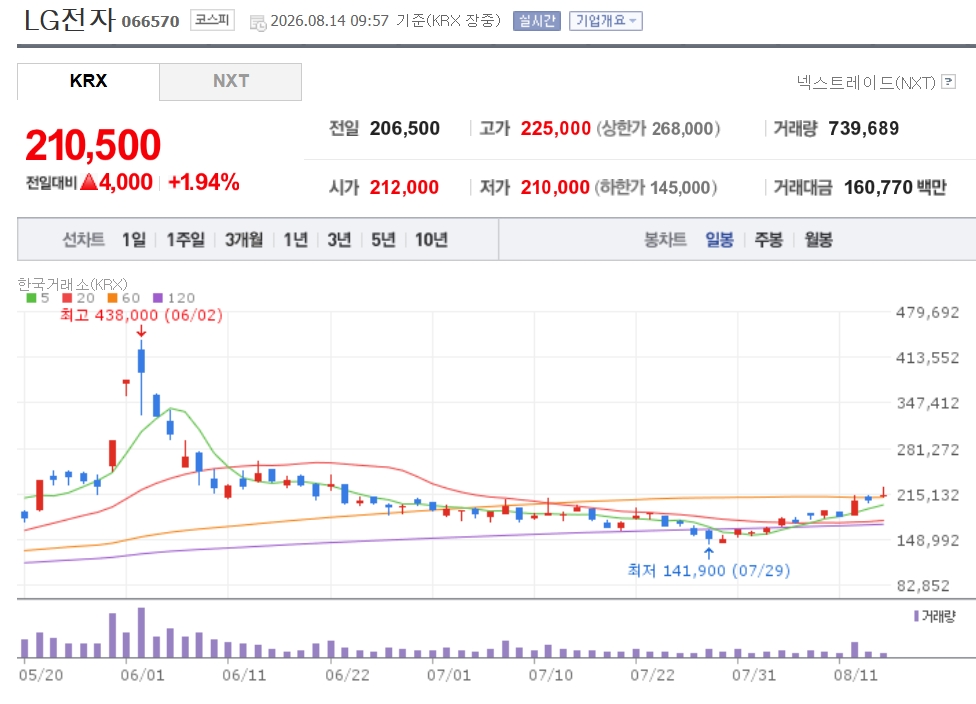Click the 215,132 price axis label
976x704 pixels.
[927, 495]
